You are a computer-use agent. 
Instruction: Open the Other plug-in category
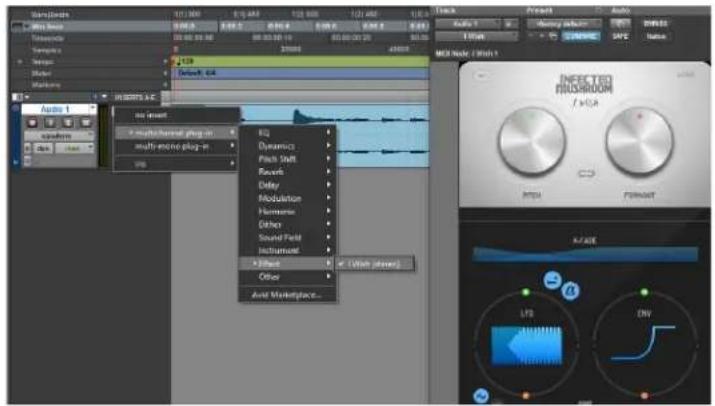[x=287, y=277]
